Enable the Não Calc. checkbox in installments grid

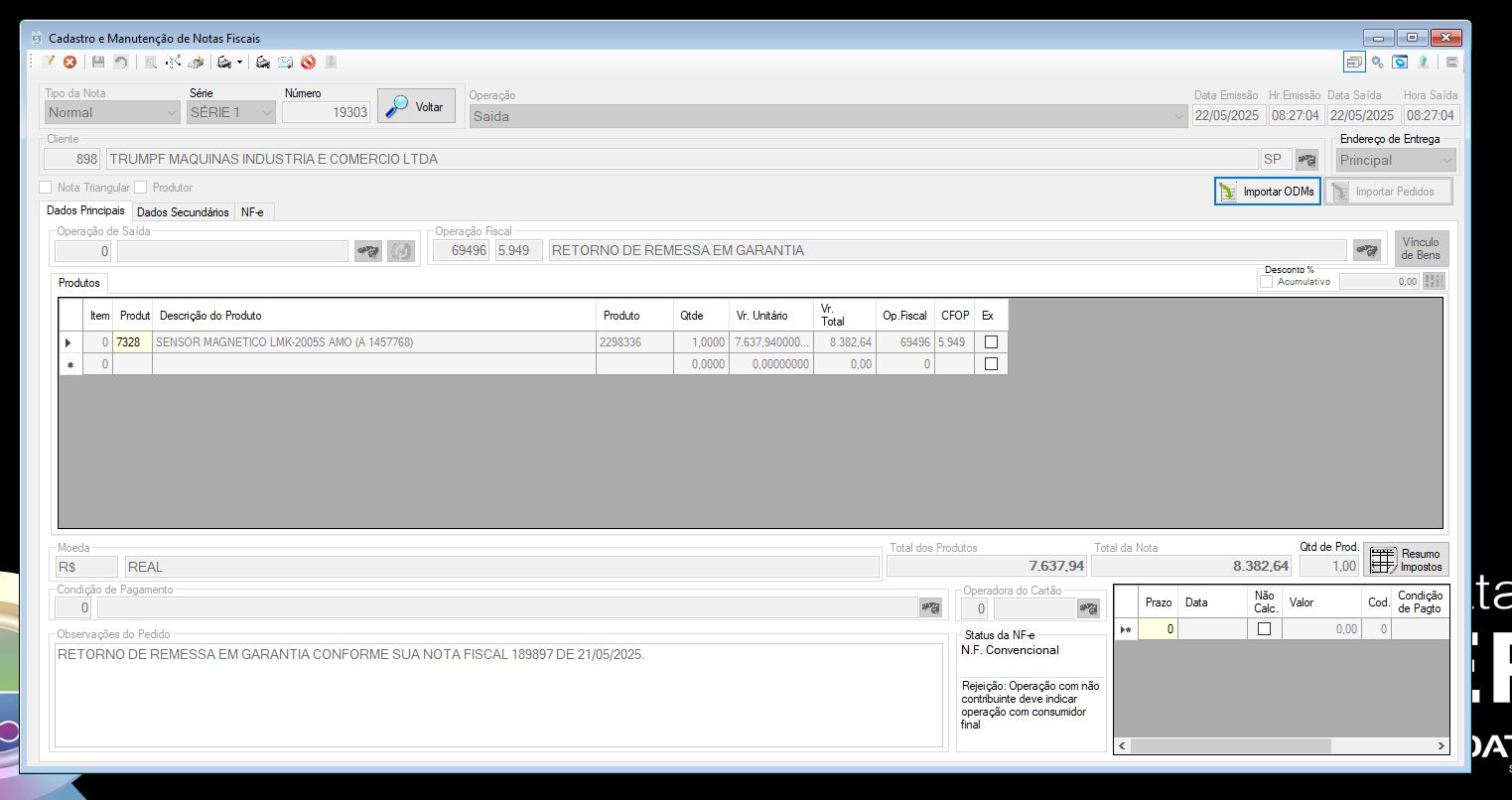coord(1264,628)
